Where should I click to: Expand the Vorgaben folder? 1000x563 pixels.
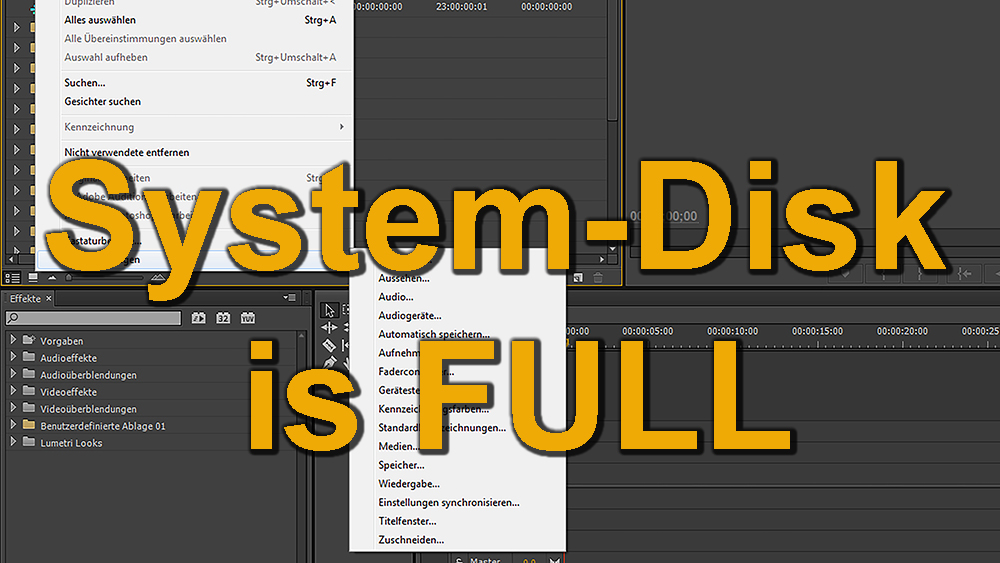point(13,340)
